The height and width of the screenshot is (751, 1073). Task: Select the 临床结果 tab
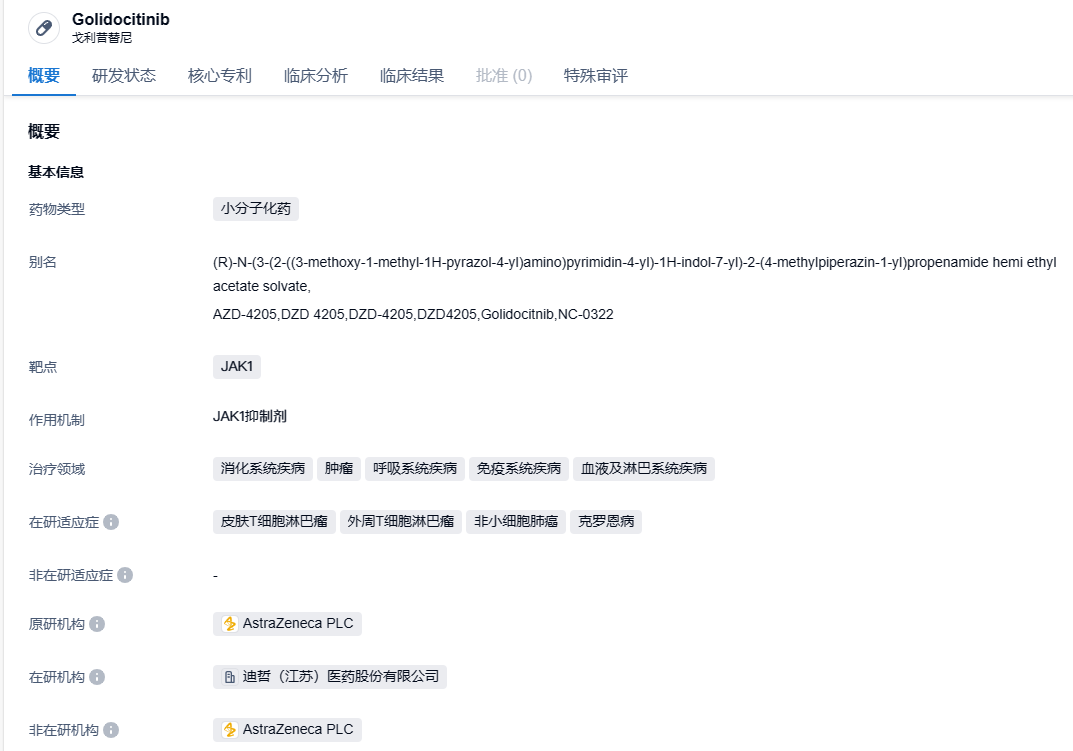point(412,76)
